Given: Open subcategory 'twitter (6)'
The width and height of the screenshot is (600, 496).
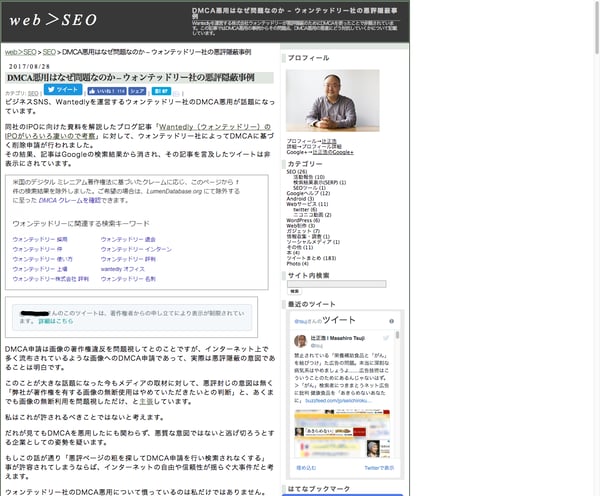Looking at the screenshot, I should coord(305,209).
